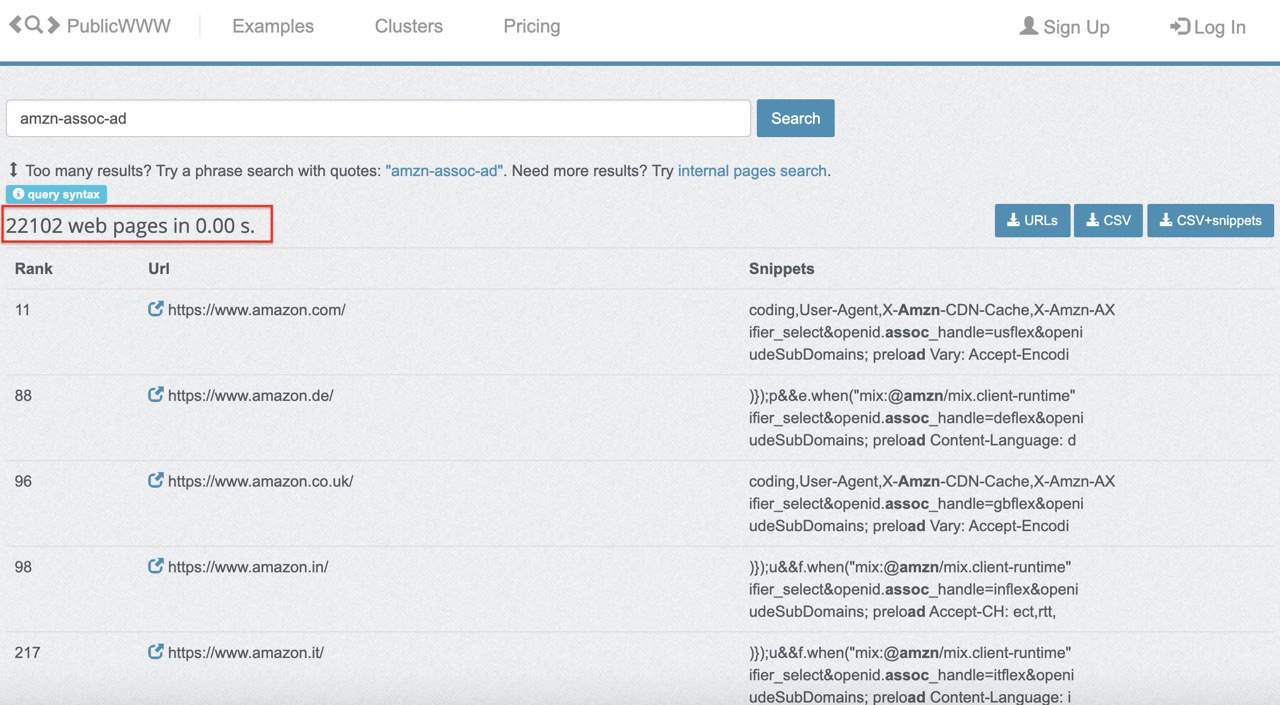Click the Snippets column header
Screen dimensions: 1280x705
(782, 269)
